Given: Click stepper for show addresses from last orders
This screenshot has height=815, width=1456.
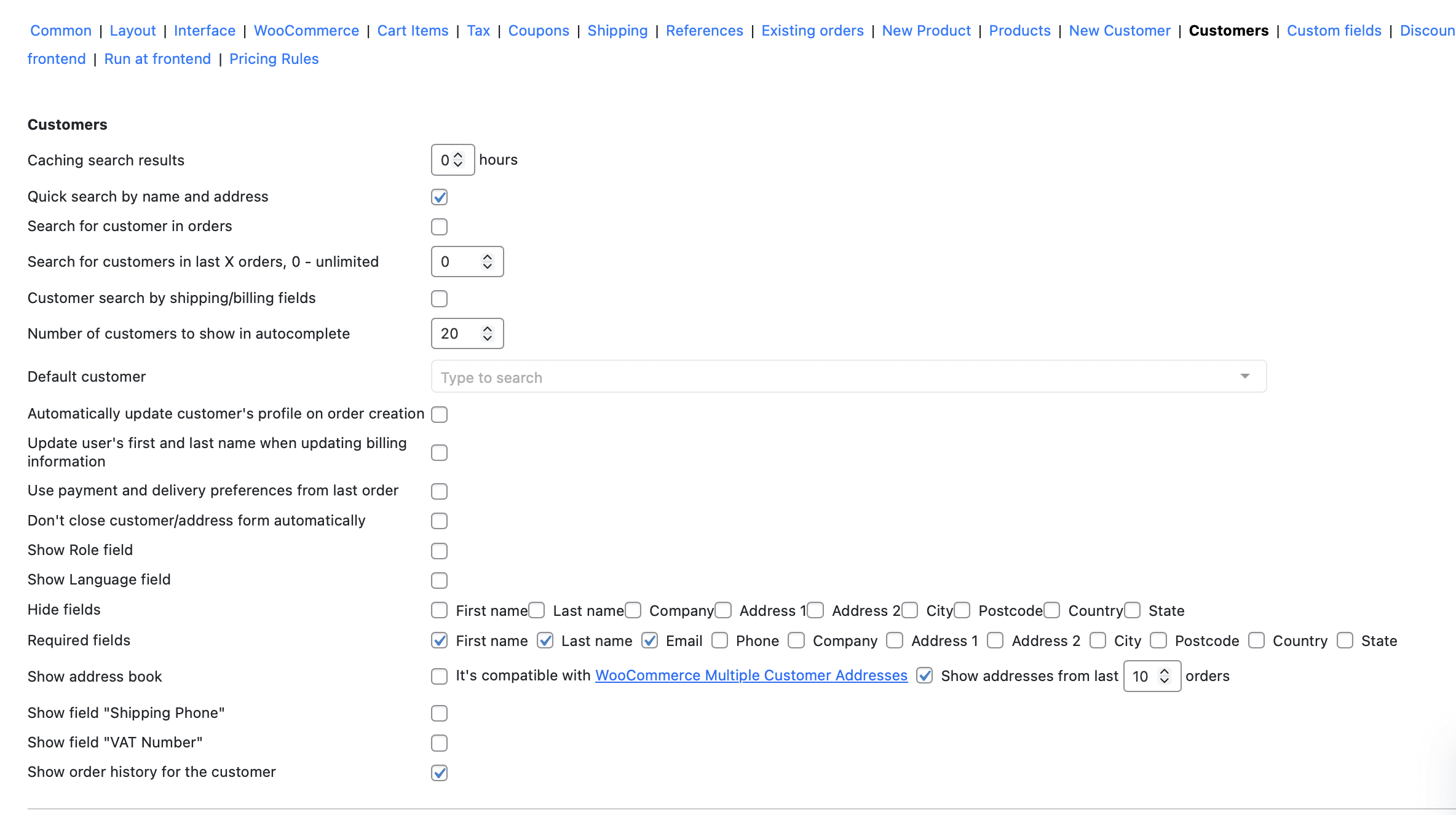Looking at the screenshot, I should pos(1165,676).
